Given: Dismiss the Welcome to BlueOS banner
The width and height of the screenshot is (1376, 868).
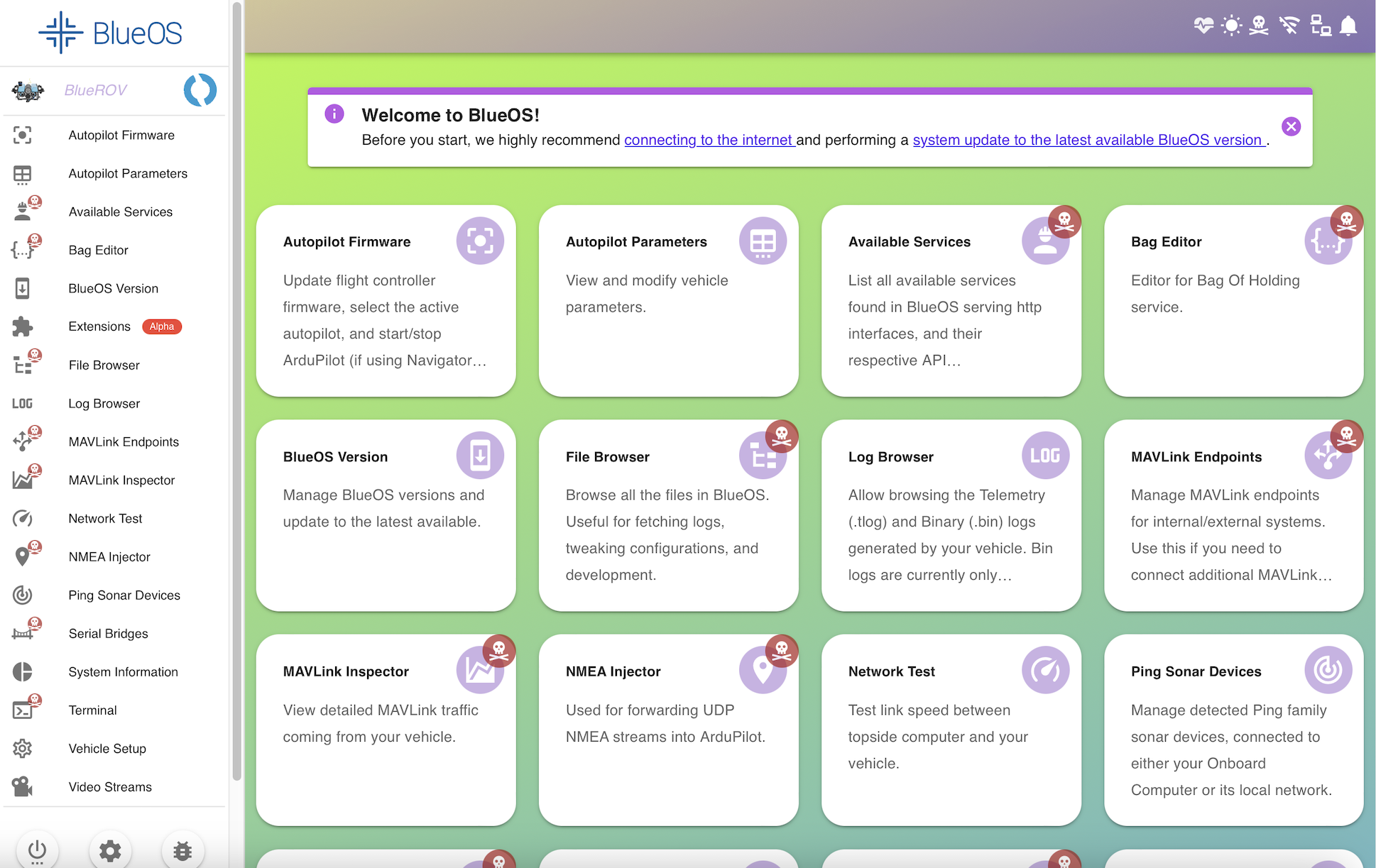Looking at the screenshot, I should (1291, 126).
